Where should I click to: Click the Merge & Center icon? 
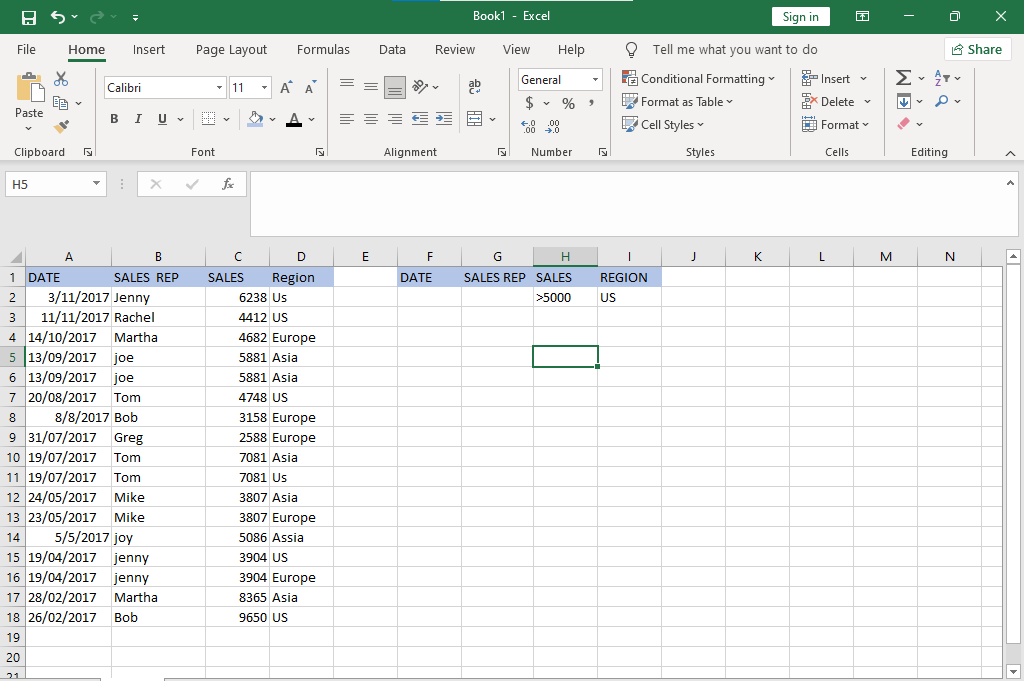coord(474,119)
